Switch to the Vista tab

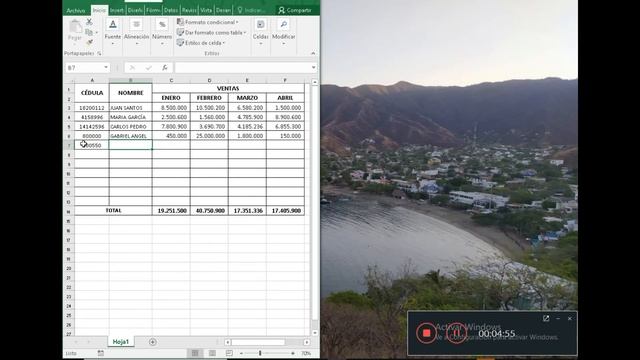(206, 10)
